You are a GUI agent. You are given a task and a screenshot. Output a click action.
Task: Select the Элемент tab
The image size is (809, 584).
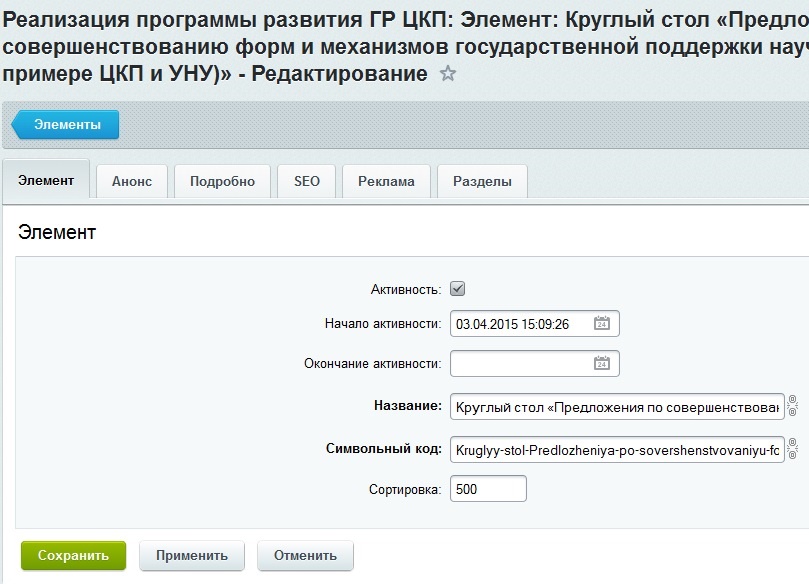click(46, 180)
